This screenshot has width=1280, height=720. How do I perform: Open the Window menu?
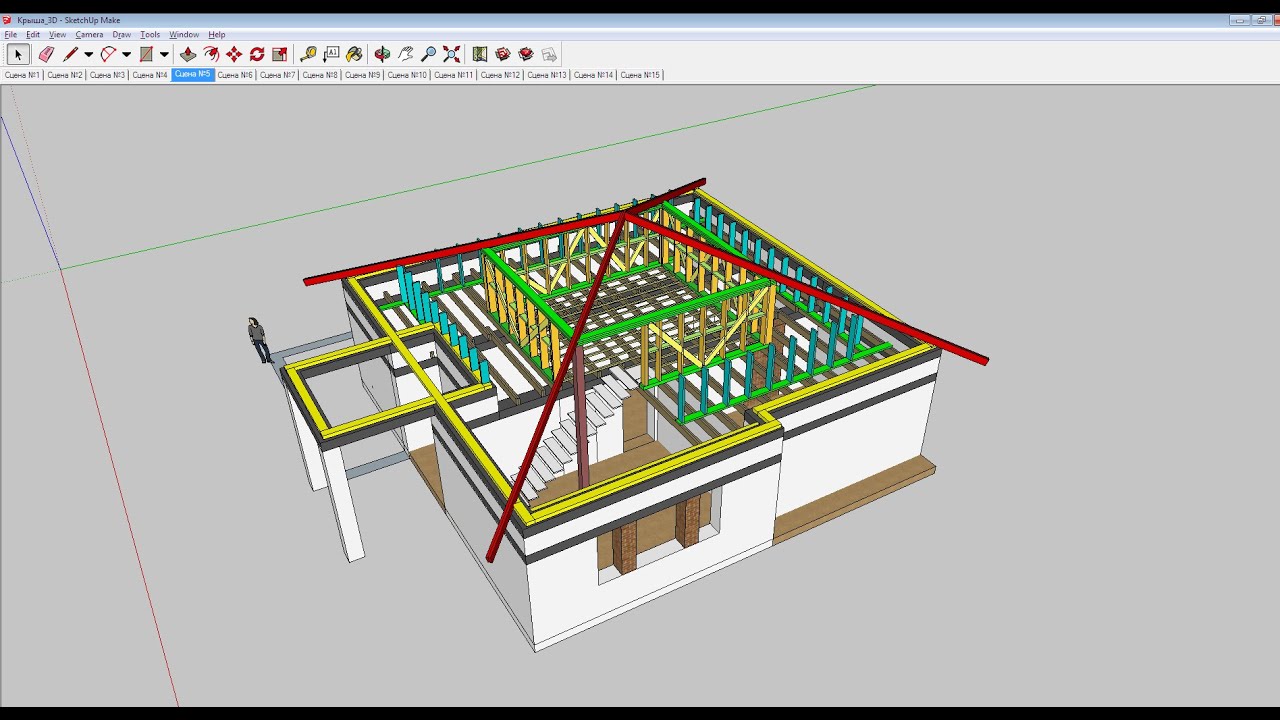[184, 34]
